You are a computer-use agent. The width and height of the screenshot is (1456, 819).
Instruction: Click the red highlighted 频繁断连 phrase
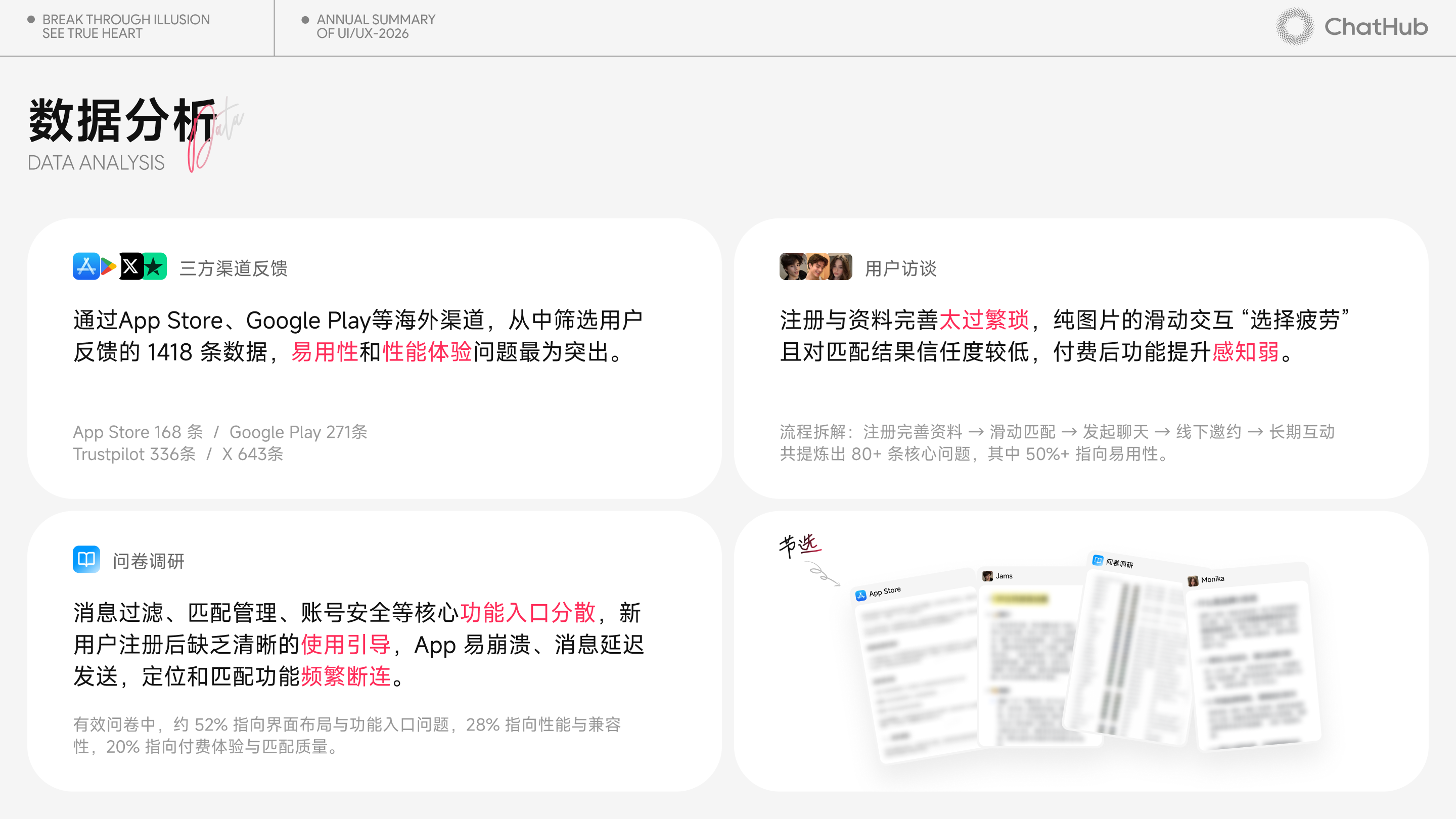click(x=346, y=676)
